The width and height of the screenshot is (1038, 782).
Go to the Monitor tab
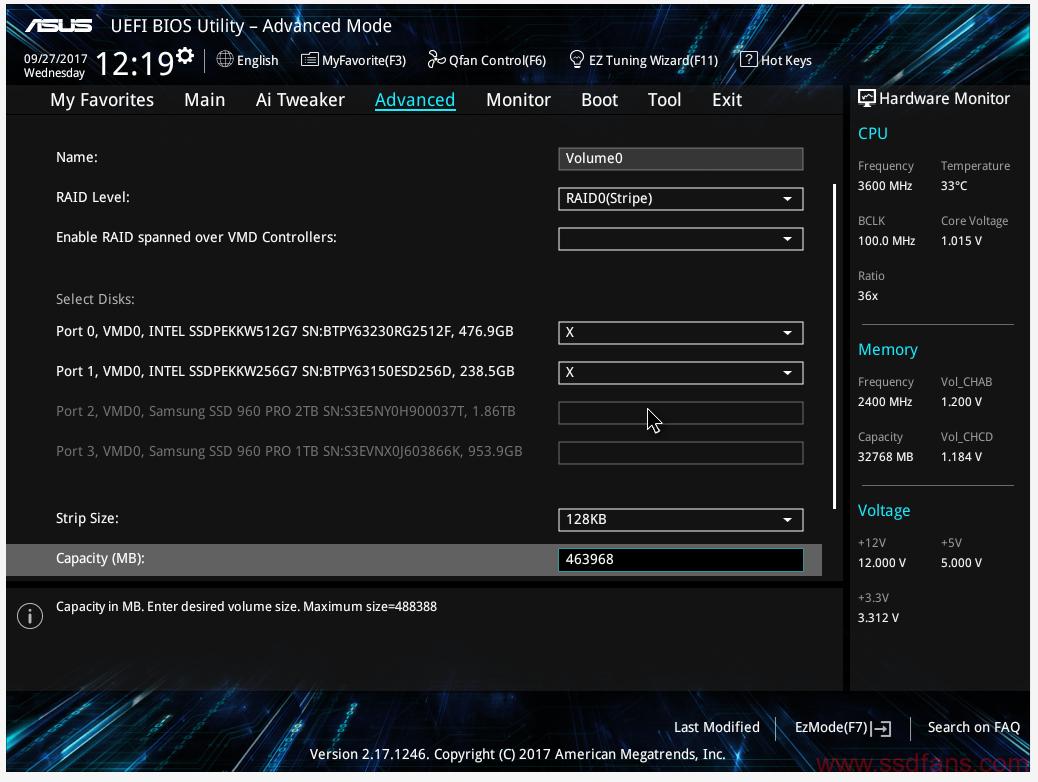(x=518, y=100)
